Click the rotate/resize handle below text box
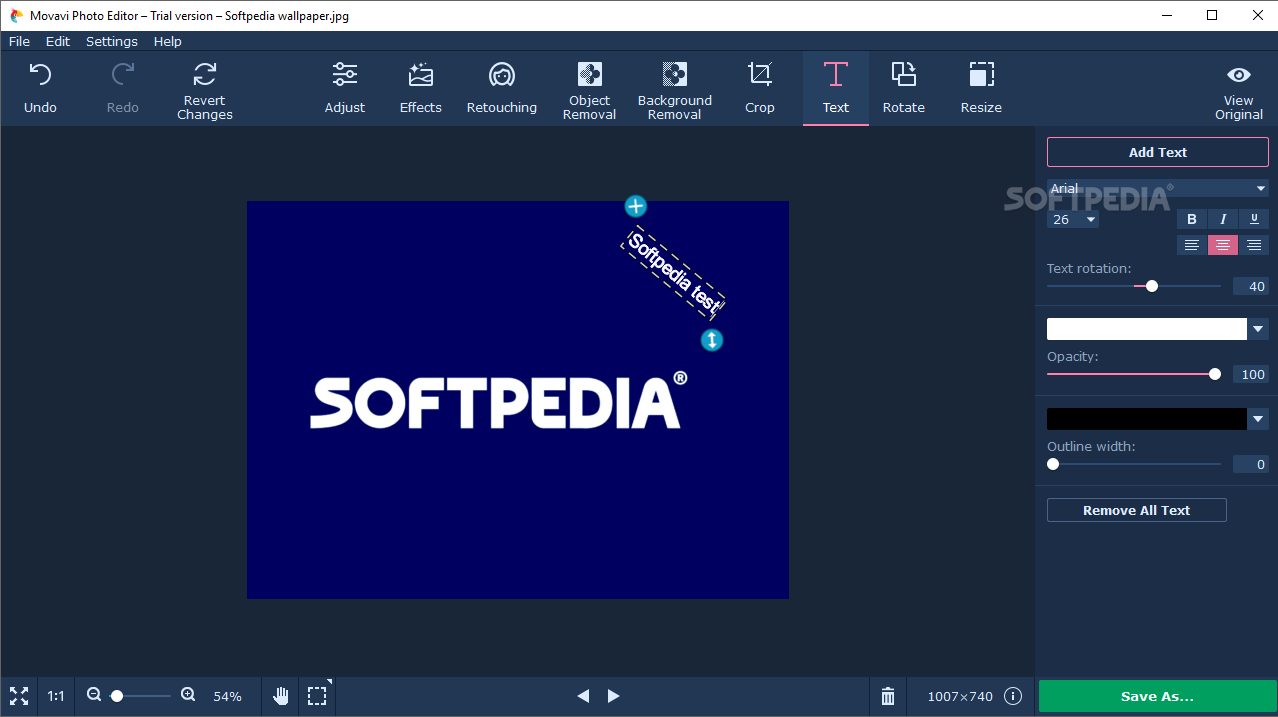 pos(711,340)
